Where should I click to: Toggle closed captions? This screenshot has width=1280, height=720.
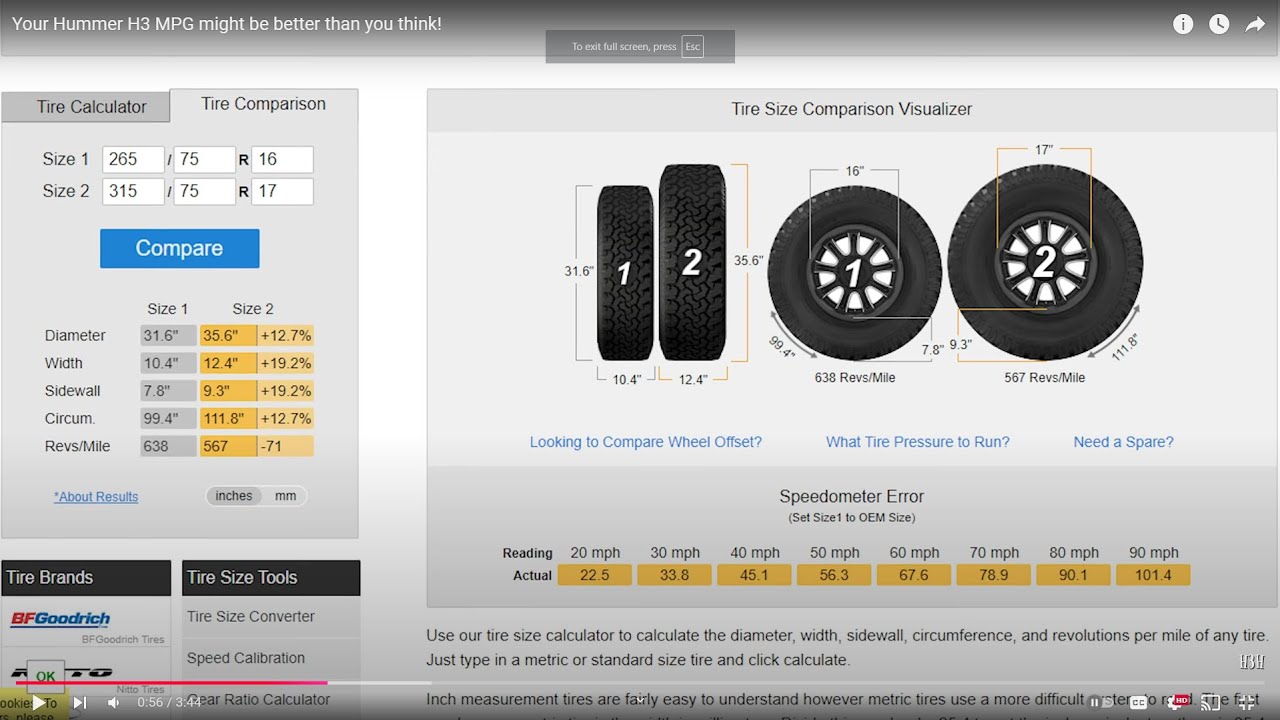click(x=1138, y=702)
